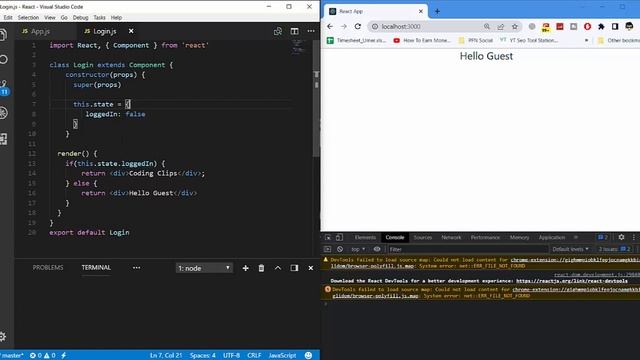The height and width of the screenshot is (360, 640).
Task: Toggle DevTools inspect element picker
Action: (328, 238)
